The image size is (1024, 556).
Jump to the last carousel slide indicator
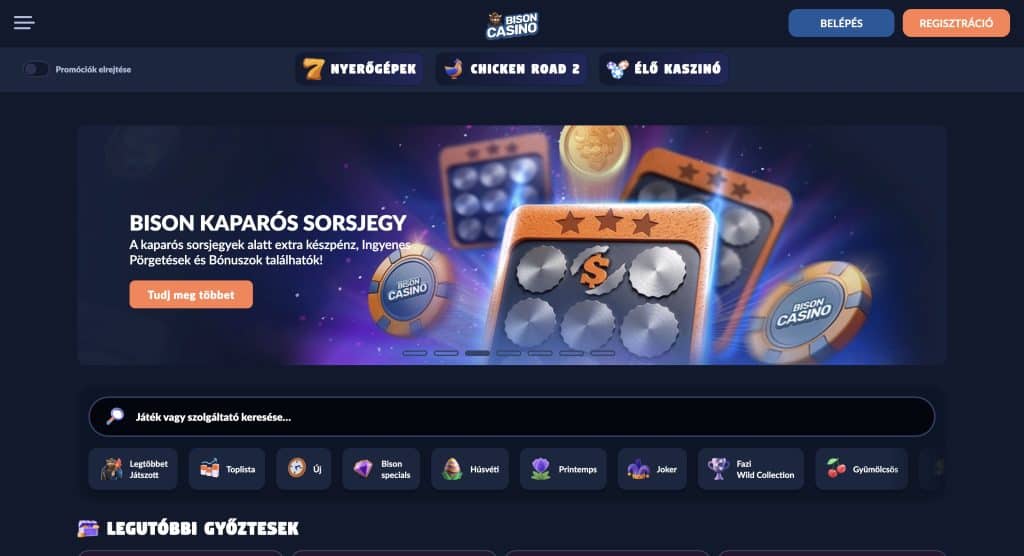coord(603,353)
